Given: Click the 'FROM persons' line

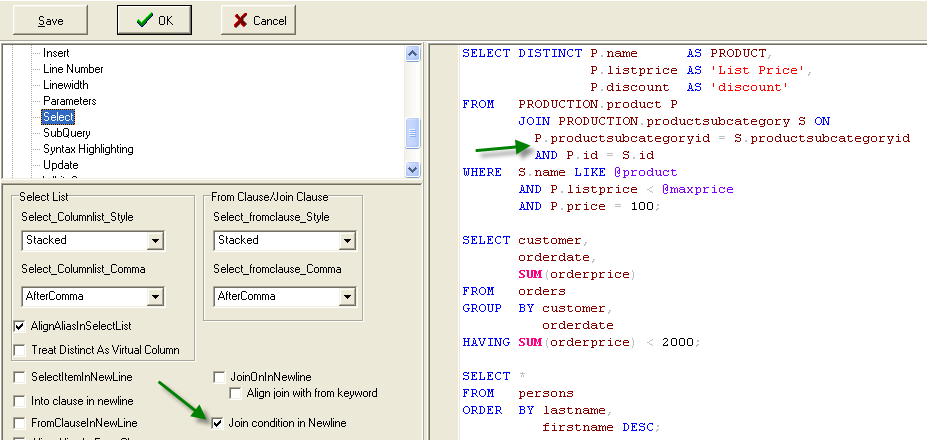Looking at the screenshot, I should click(x=518, y=393).
